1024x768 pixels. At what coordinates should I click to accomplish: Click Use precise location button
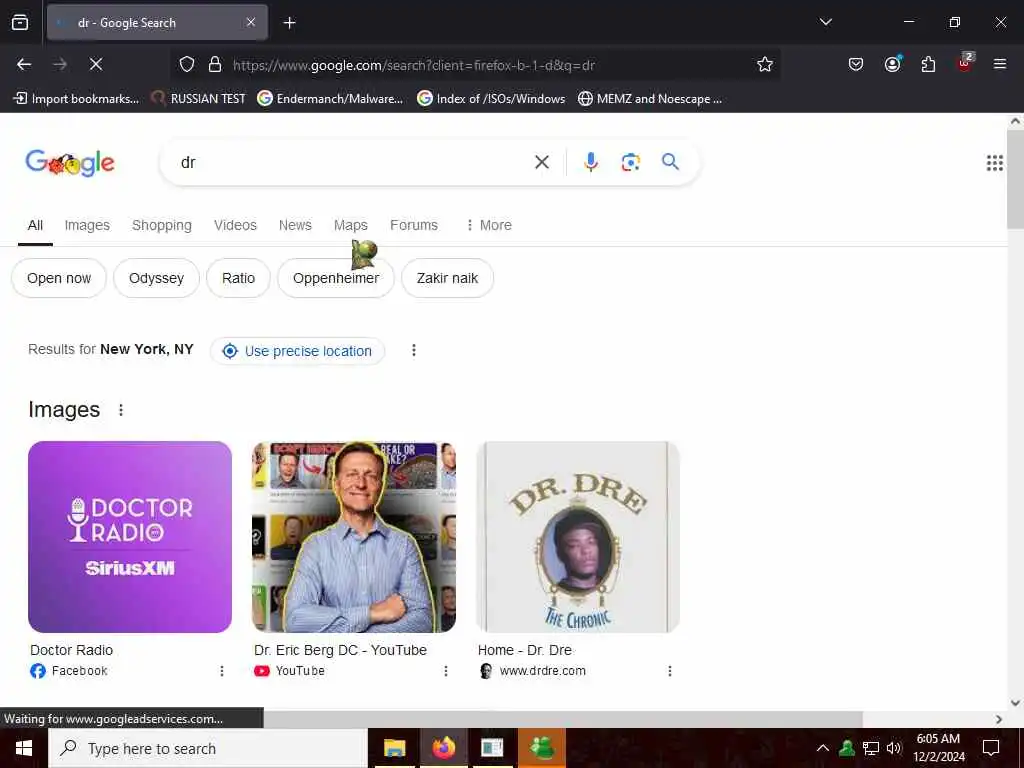click(x=298, y=351)
